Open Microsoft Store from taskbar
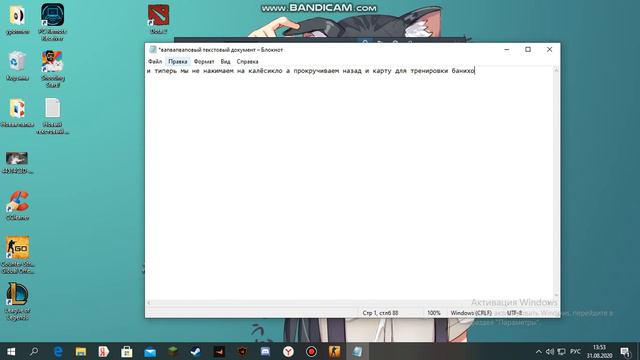The image size is (640, 360). (x=127, y=351)
